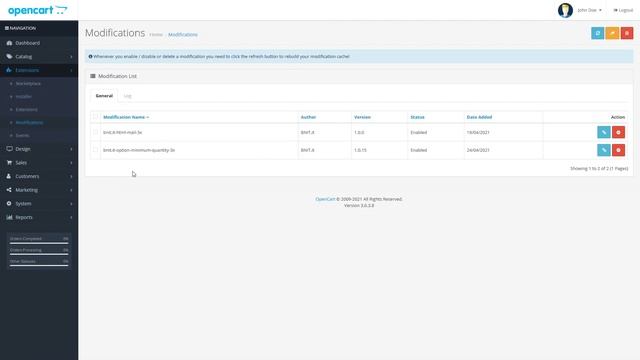640x360 pixels.
Task: Sort by Status column
Action: (x=418, y=117)
